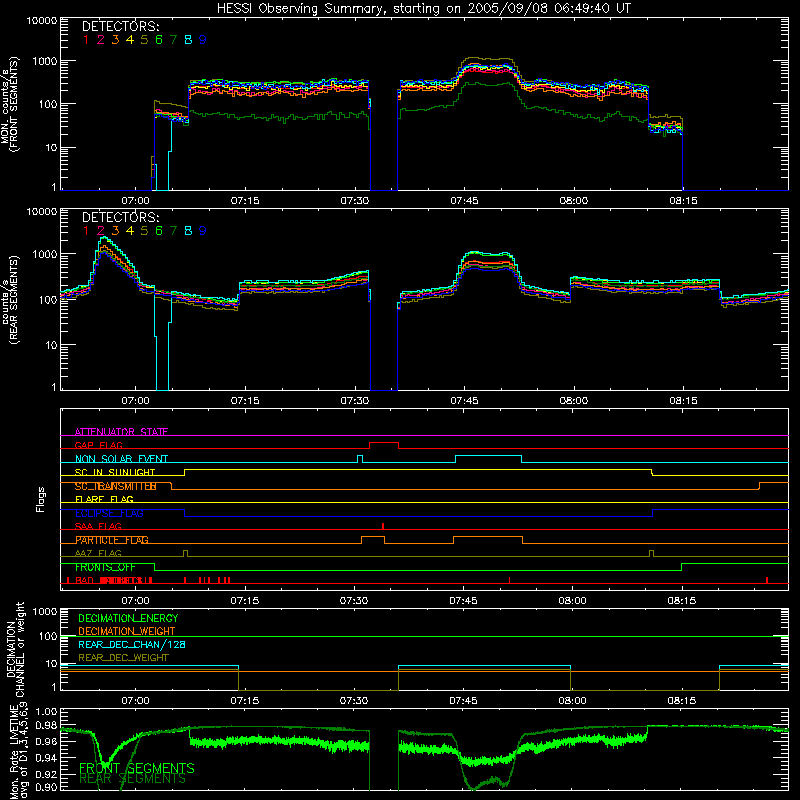Click the REAR_DEC_CHAN/128 legend label

point(132,644)
